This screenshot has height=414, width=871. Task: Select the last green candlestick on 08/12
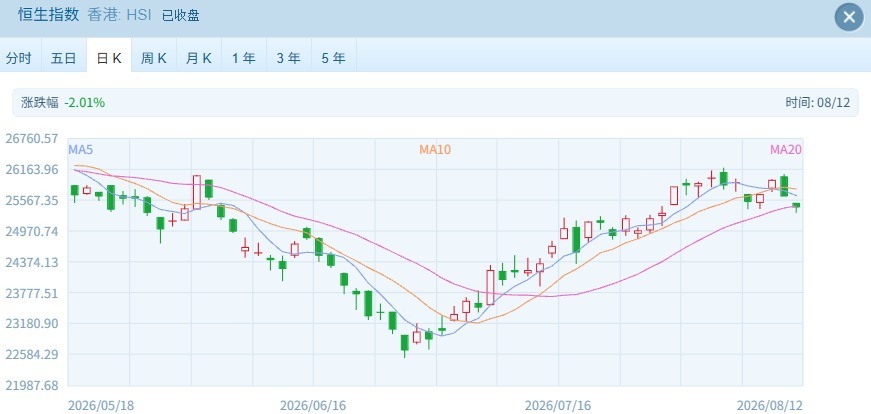[x=796, y=207]
